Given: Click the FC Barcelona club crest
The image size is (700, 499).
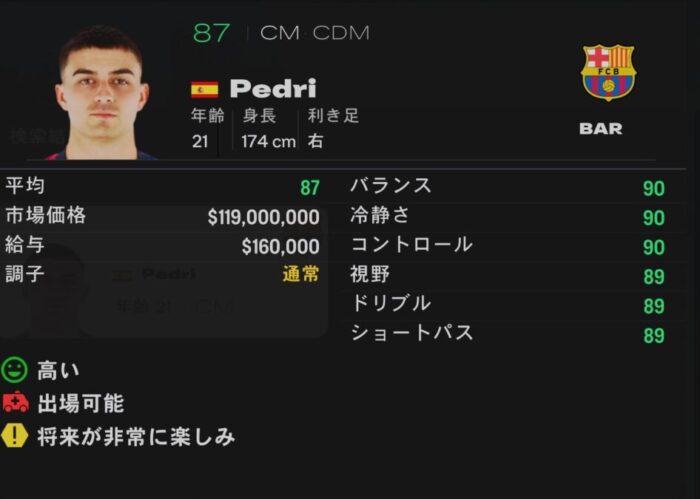Looking at the screenshot, I should (608, 72).
